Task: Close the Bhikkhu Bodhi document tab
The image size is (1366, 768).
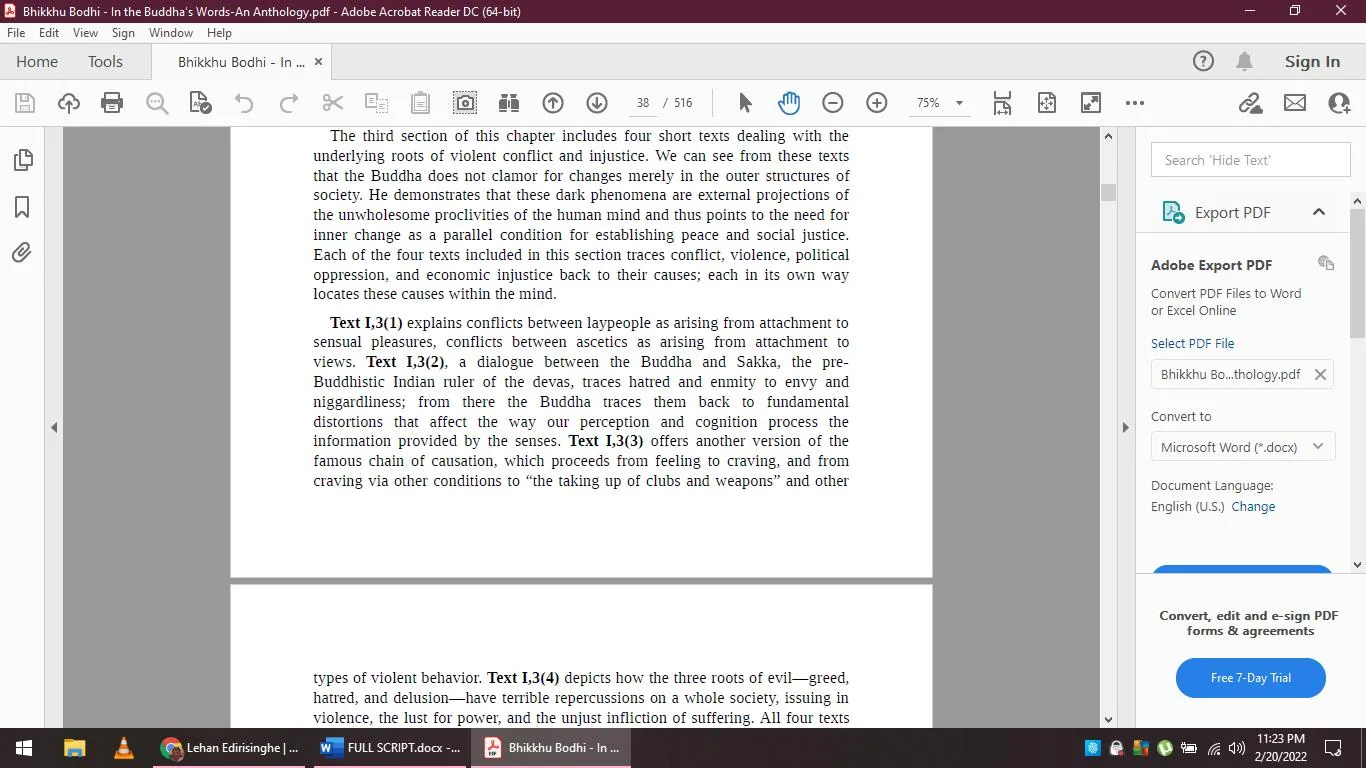Action: coord(319,62)
